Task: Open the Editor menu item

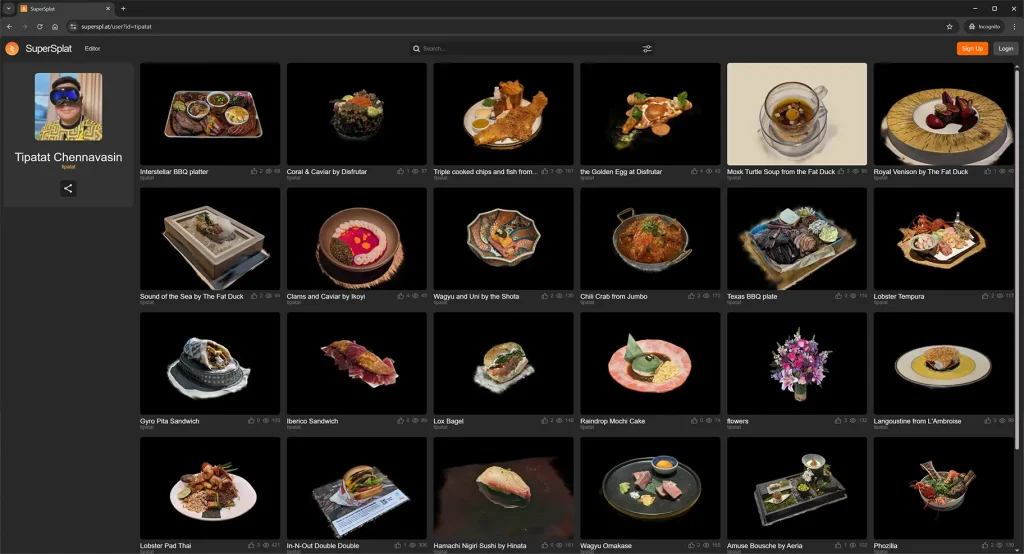Action: (92, 48)
